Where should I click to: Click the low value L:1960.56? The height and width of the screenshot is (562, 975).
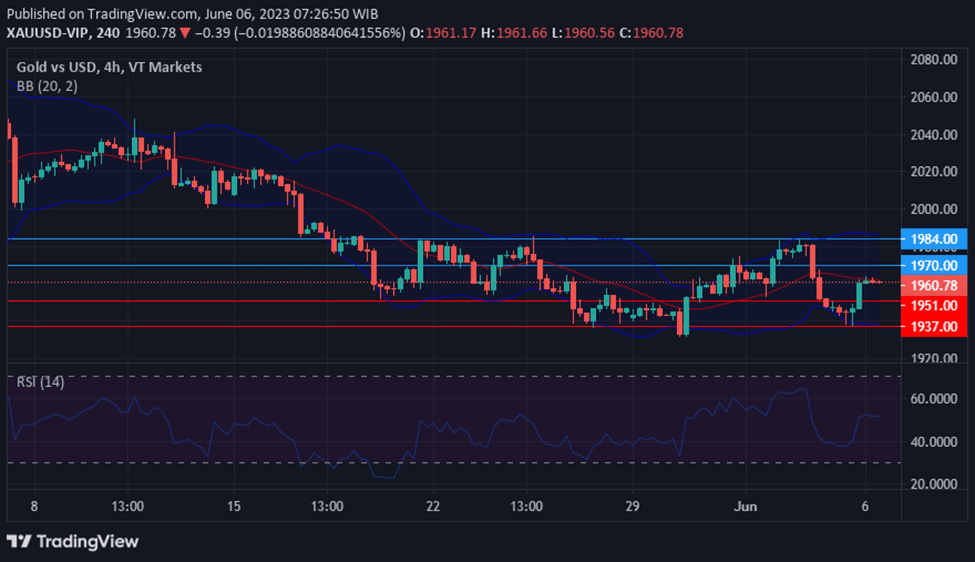[x=583, y=33]
